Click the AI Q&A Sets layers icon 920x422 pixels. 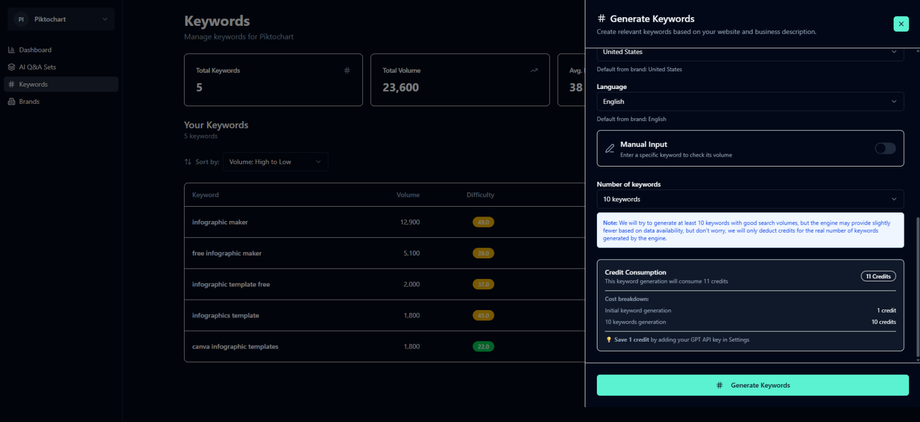tap(12, 67)
